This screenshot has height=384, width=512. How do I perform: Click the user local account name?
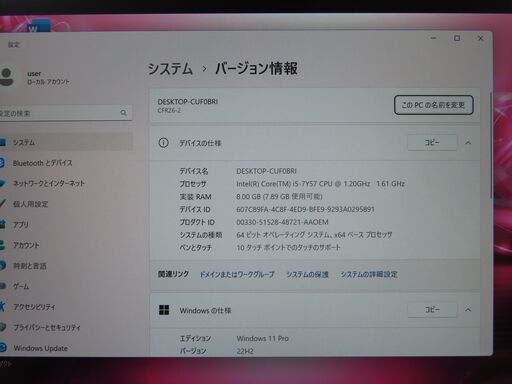click(48, 77)
